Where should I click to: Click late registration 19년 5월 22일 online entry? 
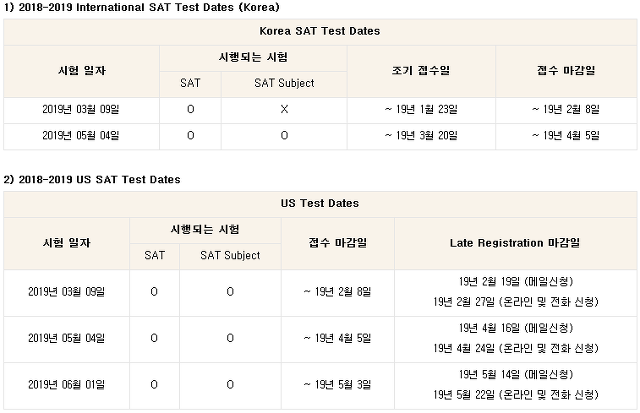[516, 395]
